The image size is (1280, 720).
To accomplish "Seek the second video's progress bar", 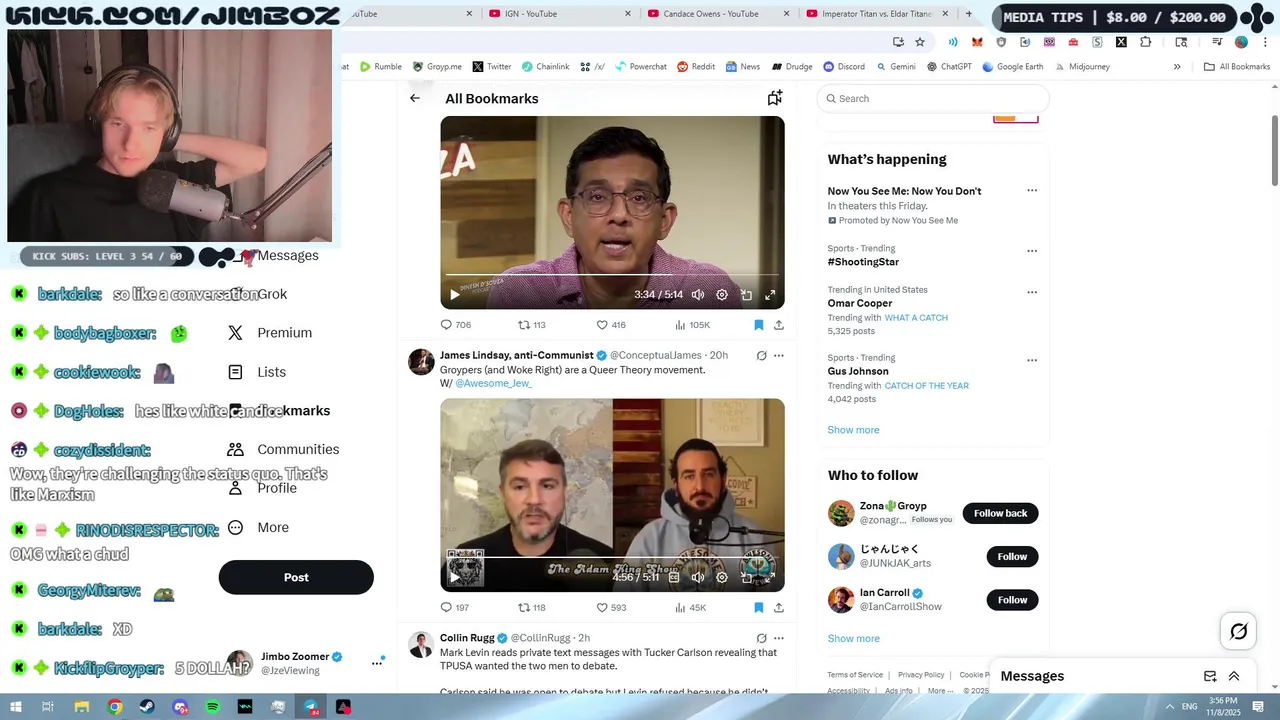I will (x=612, y=557).
